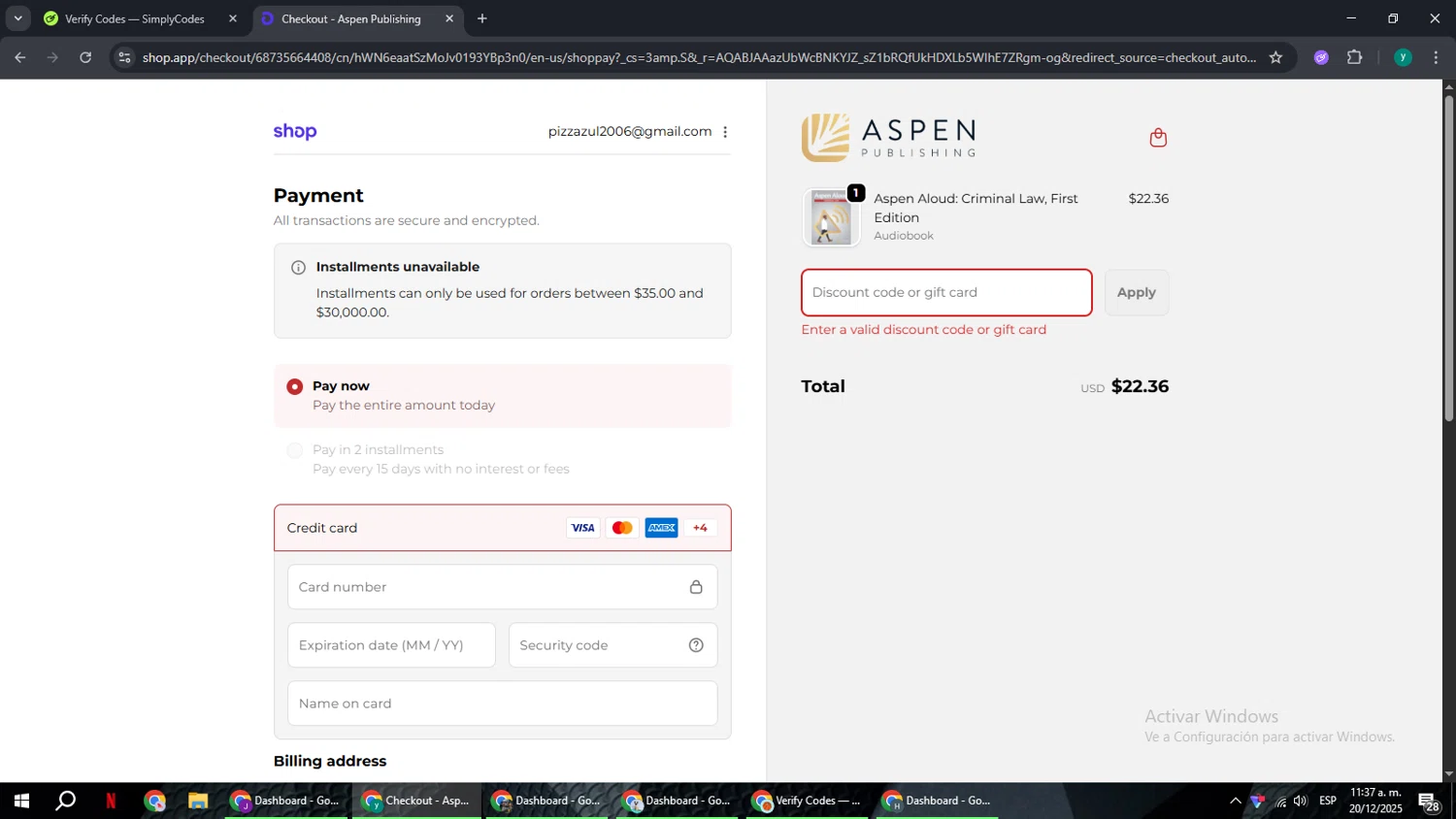Screen dimensions: 1456x819
Task: Open Chrome three-dot menu
Action: pos(1436,57)
